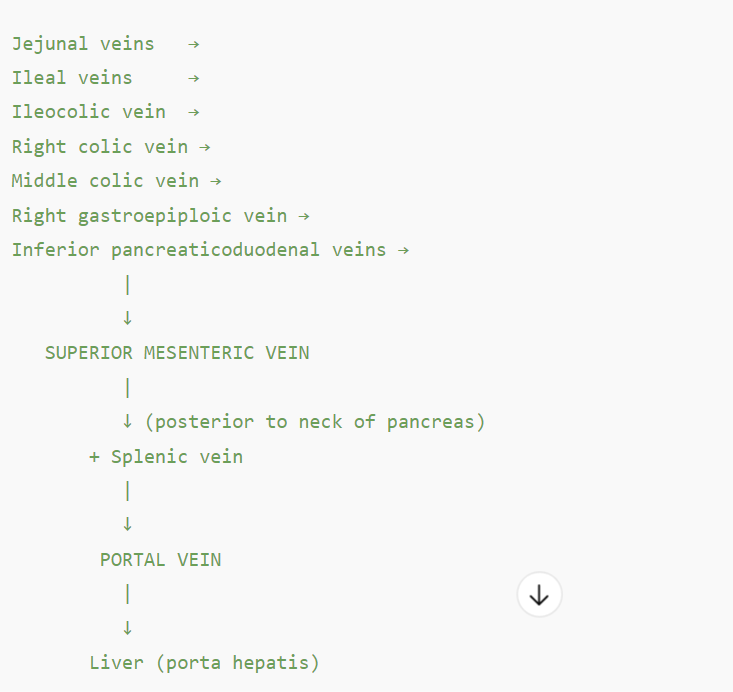Click '(posterior to neck of pancreas)' note
This screenshot has height=692, width=733.
coord(315,422)
